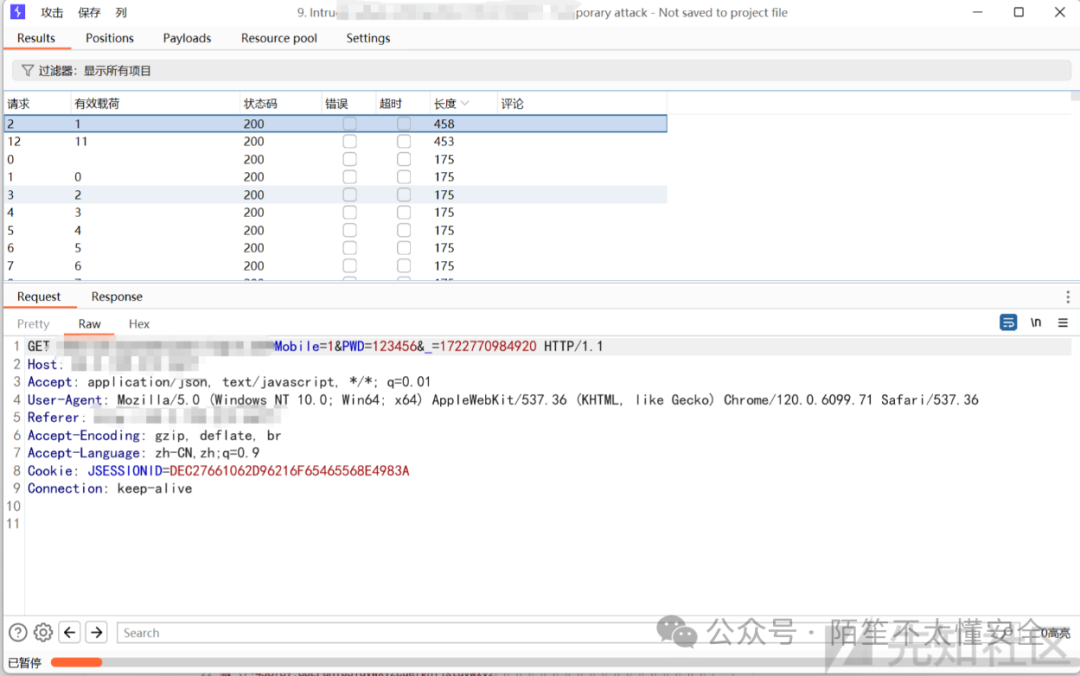Toggle timeout checkbox for request 2 row
The image size is (1080, 676).
point(404,124)
